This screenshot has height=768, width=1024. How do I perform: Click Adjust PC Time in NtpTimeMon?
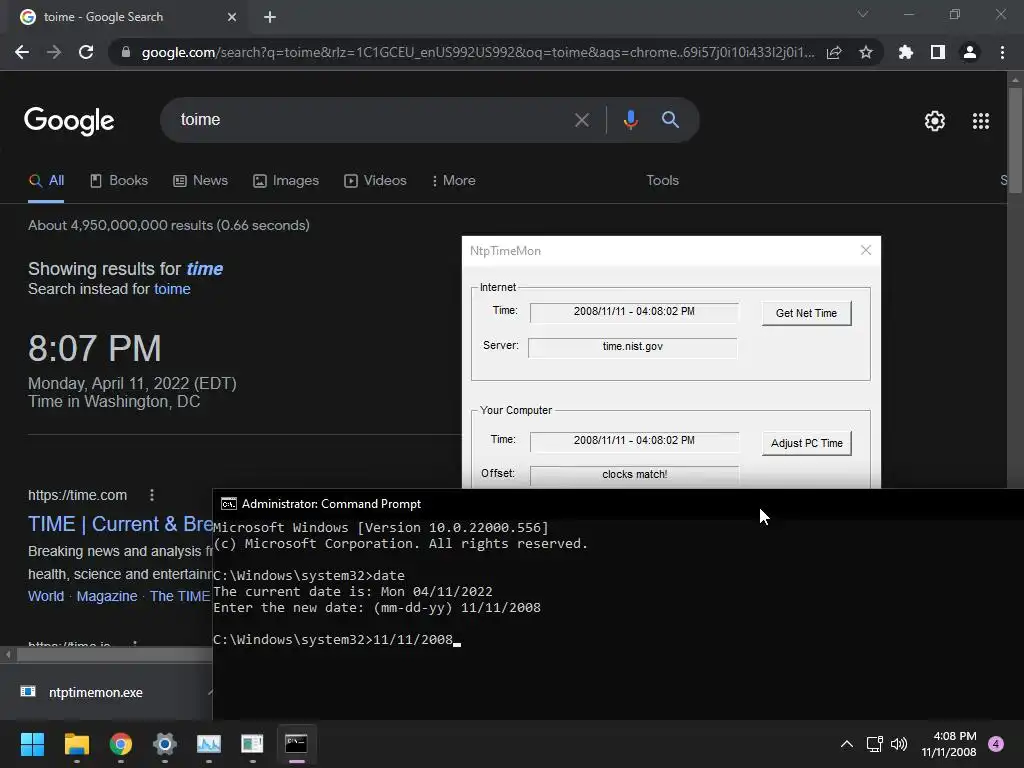(807, 443)
